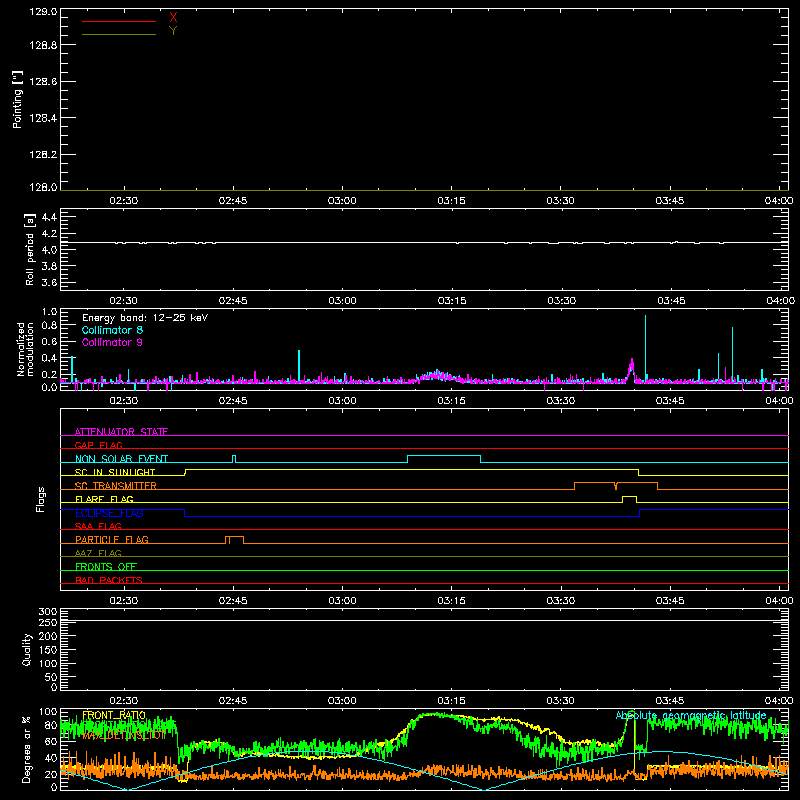Click the SAA_FLAG label
The width and height of the screenshot is (800, 800).
coord(98,526)
